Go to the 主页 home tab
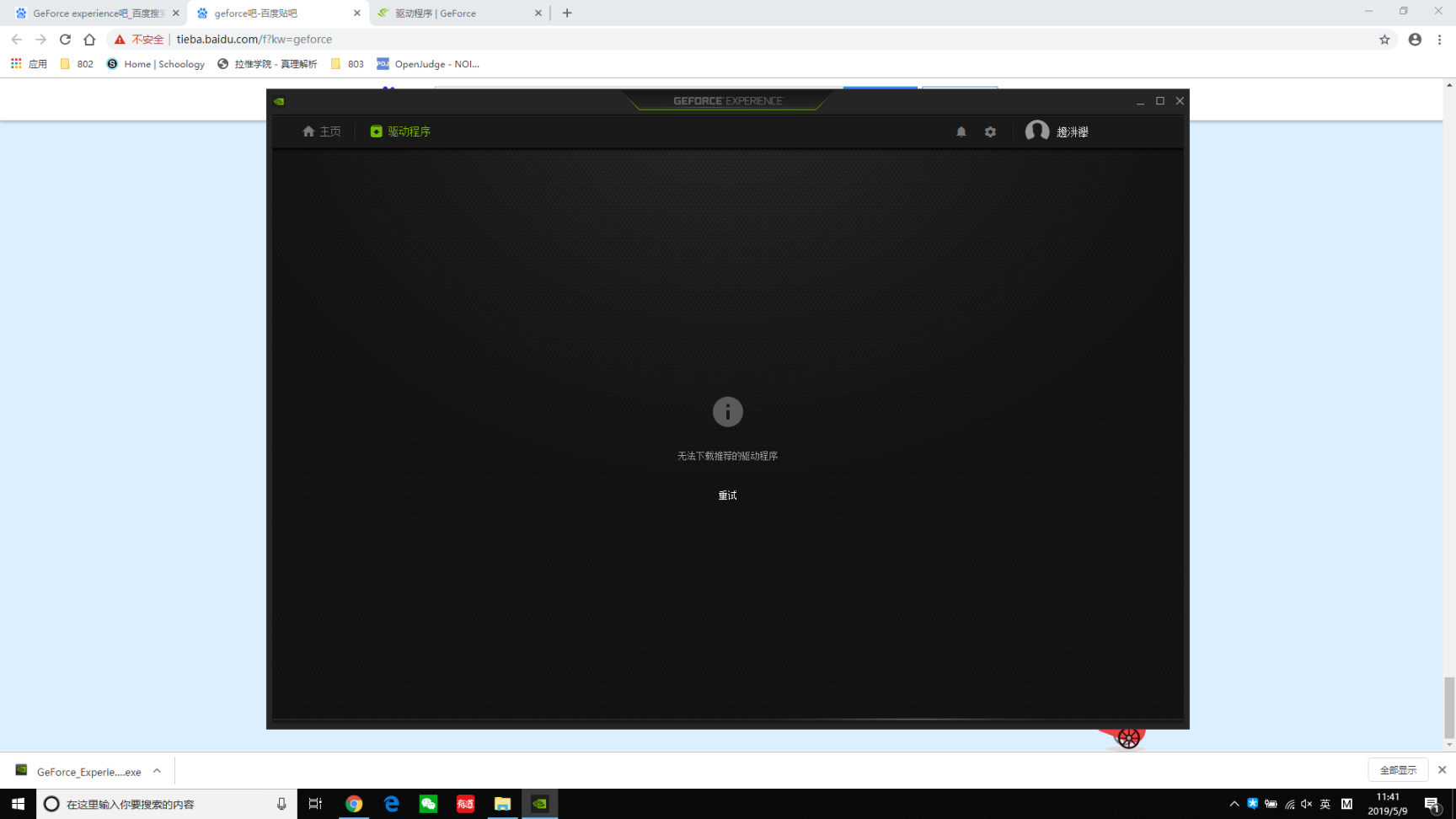Image resolution: width=1456 pixels, height=819 pixels. (x=322, y=131)
